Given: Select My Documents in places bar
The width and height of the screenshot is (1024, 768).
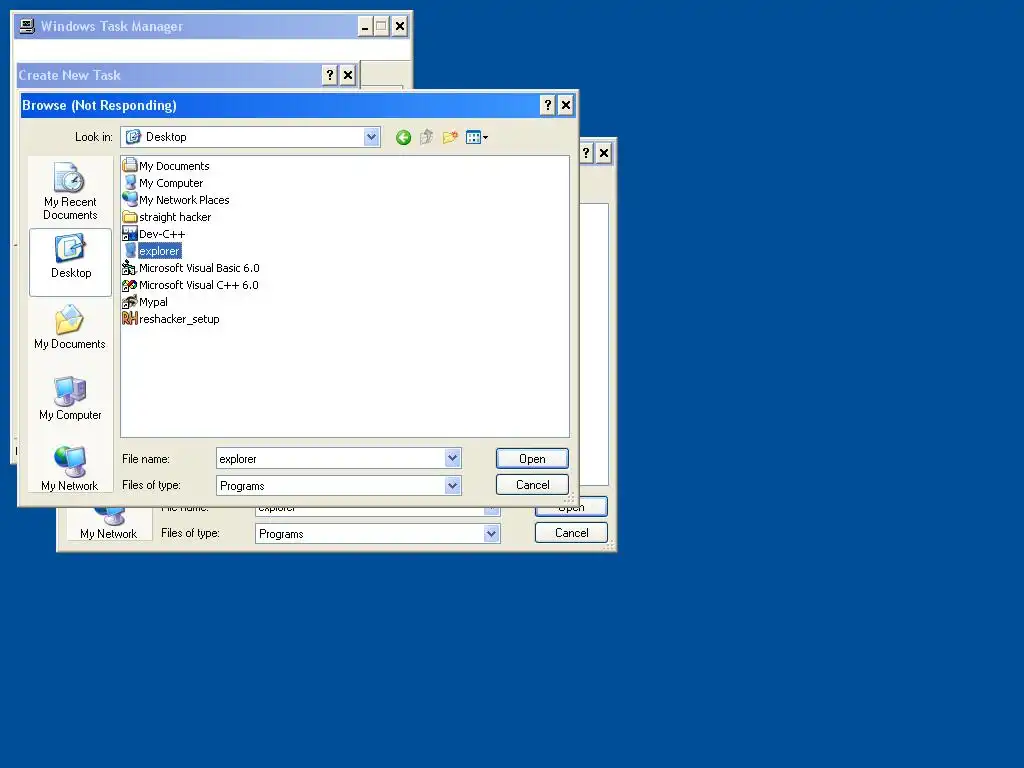Looking at the screenshot, I should pos(70,328).
